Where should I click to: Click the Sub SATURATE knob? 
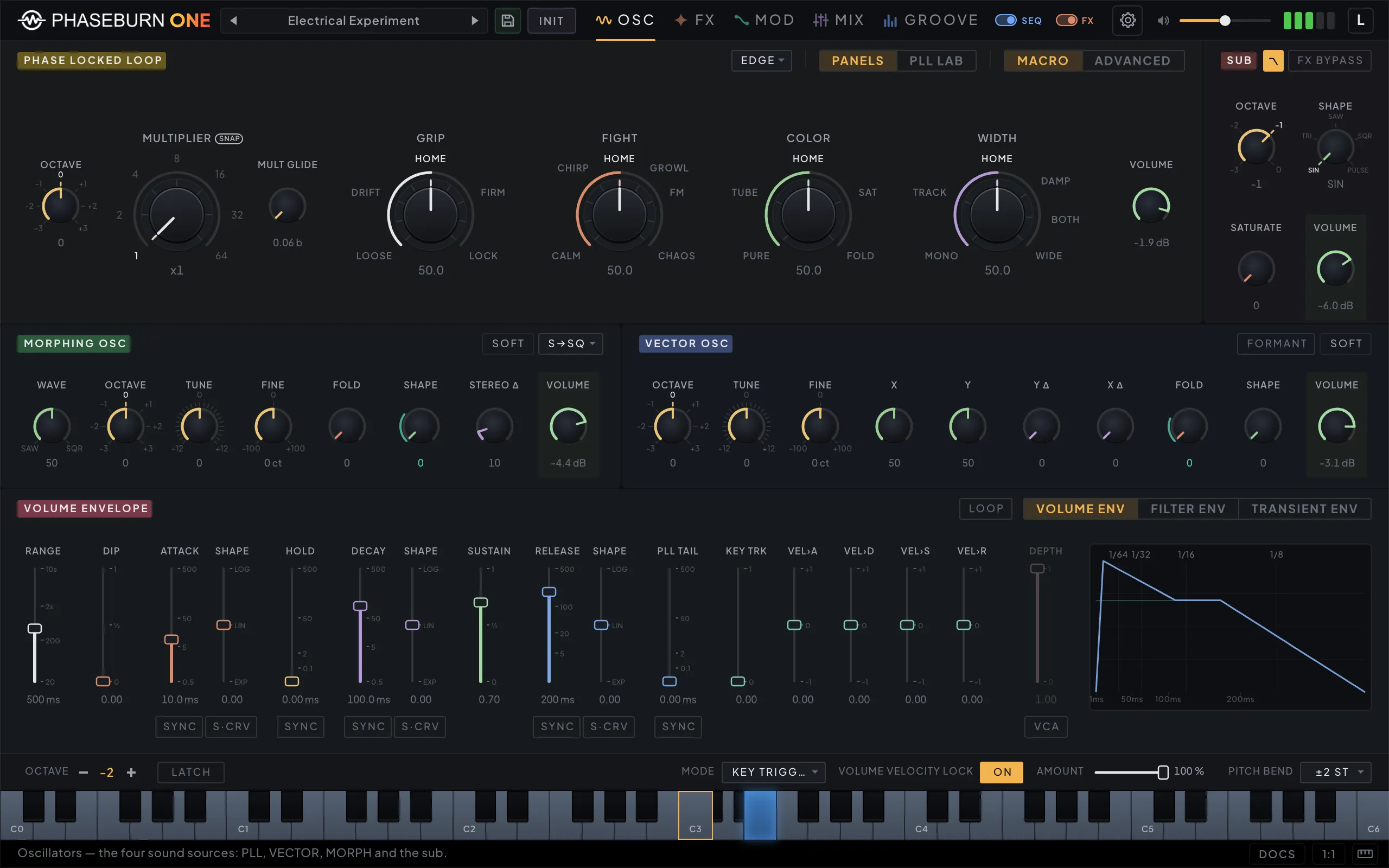tap(1256, 269)
